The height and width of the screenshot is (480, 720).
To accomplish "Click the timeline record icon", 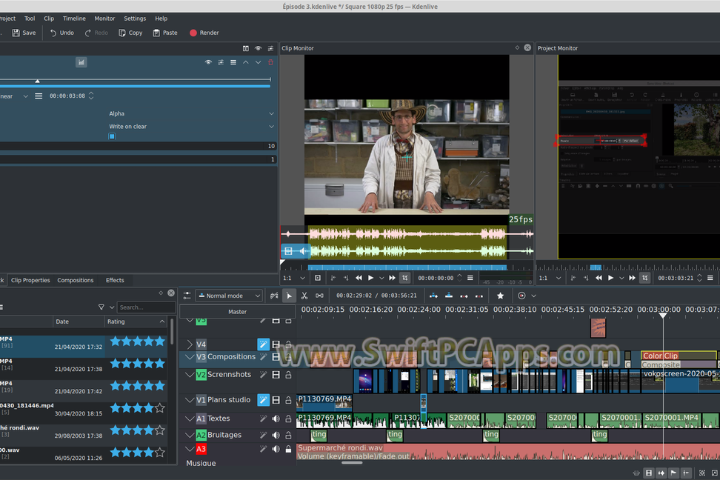I will [x=522, y=296].
